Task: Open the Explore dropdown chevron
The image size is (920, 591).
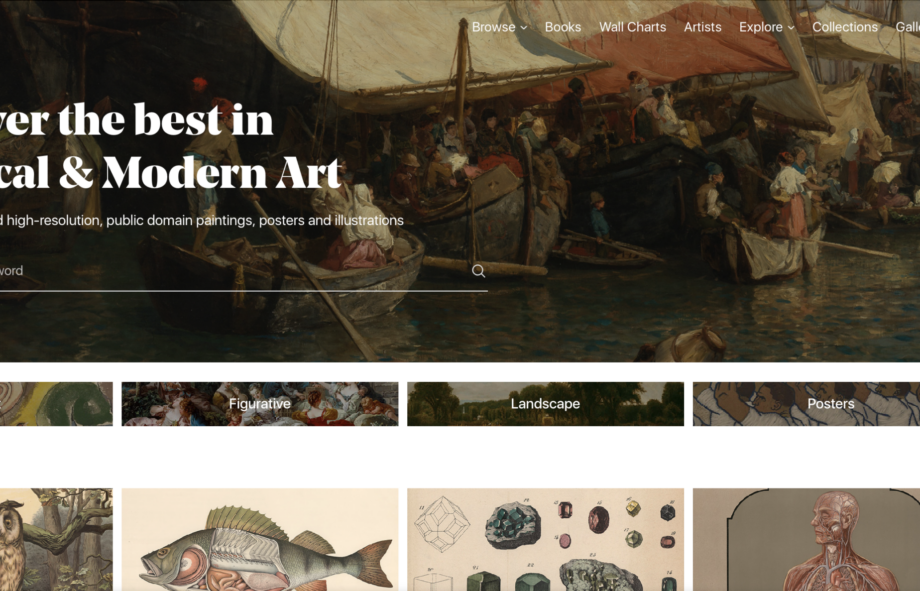Action: click(x=791, y=28)
